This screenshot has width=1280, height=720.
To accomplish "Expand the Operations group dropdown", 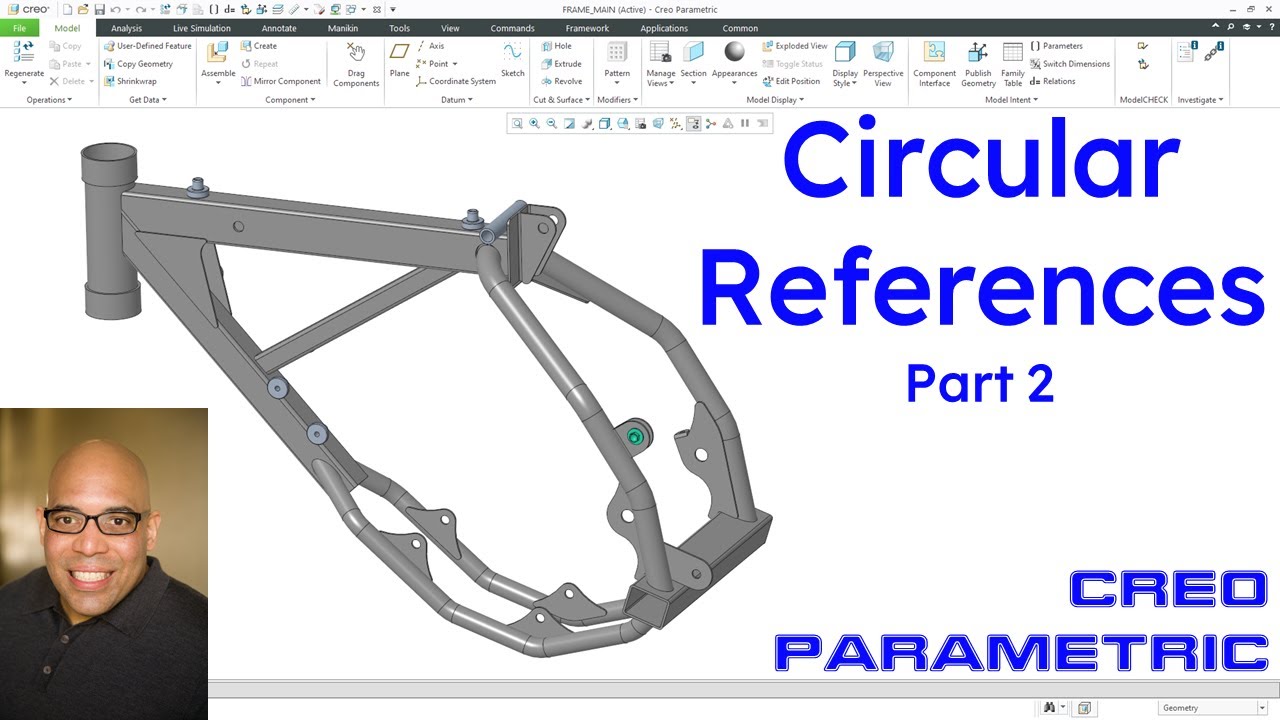I will pos(49,100).
